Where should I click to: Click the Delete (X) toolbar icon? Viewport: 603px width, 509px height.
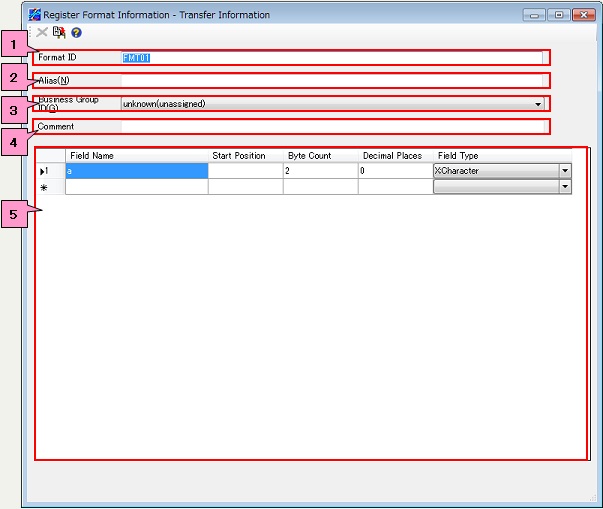coord(42,33)
